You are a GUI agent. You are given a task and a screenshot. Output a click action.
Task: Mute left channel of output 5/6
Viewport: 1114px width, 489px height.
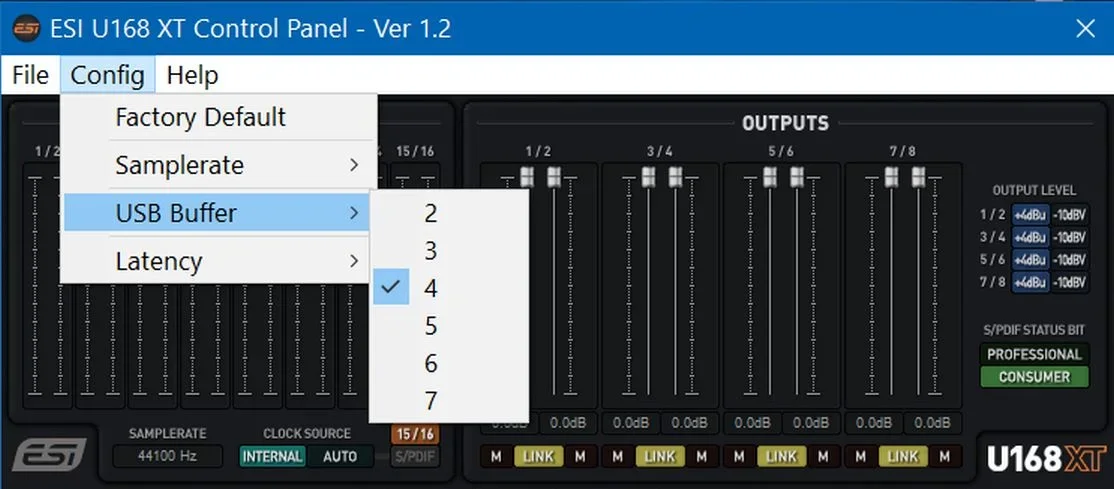click(738, 456)
